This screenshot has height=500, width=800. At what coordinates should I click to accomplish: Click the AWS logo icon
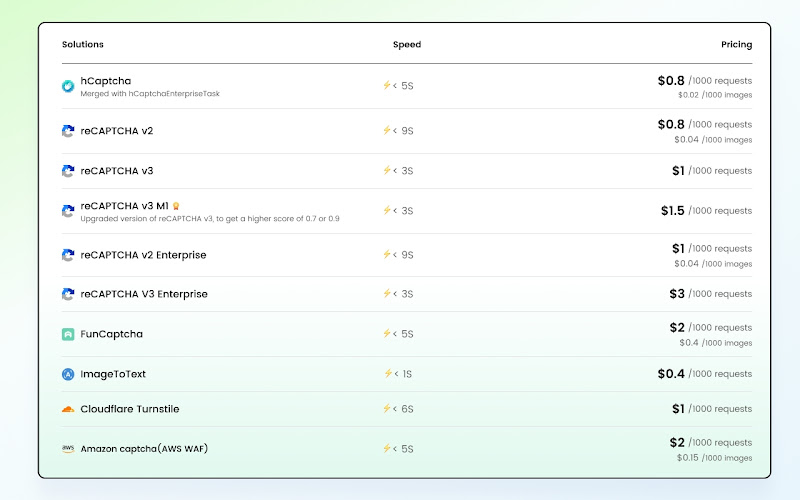(x=68, y=448)
